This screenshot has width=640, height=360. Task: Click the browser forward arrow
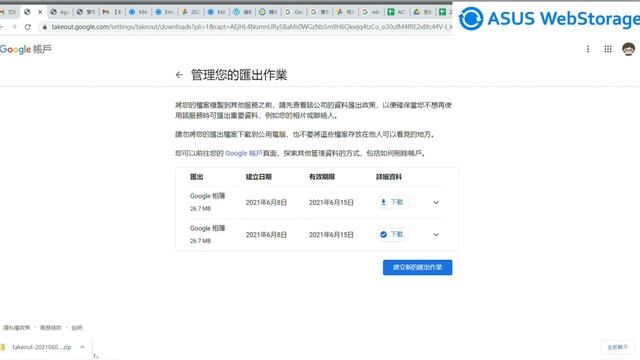14,27
